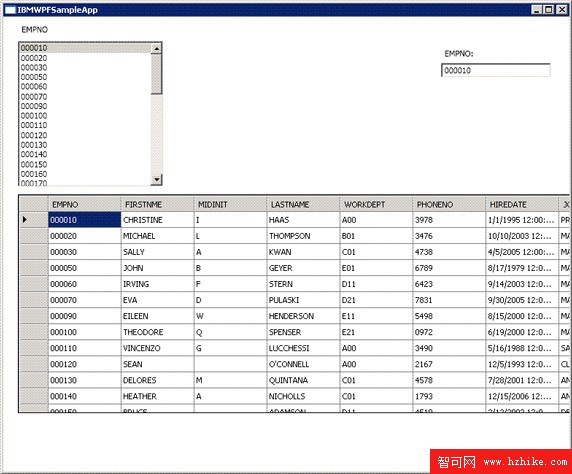Click the listbox scroll down arrow
Viewport: 572px width, 474px height.
(x=156, y=179)
